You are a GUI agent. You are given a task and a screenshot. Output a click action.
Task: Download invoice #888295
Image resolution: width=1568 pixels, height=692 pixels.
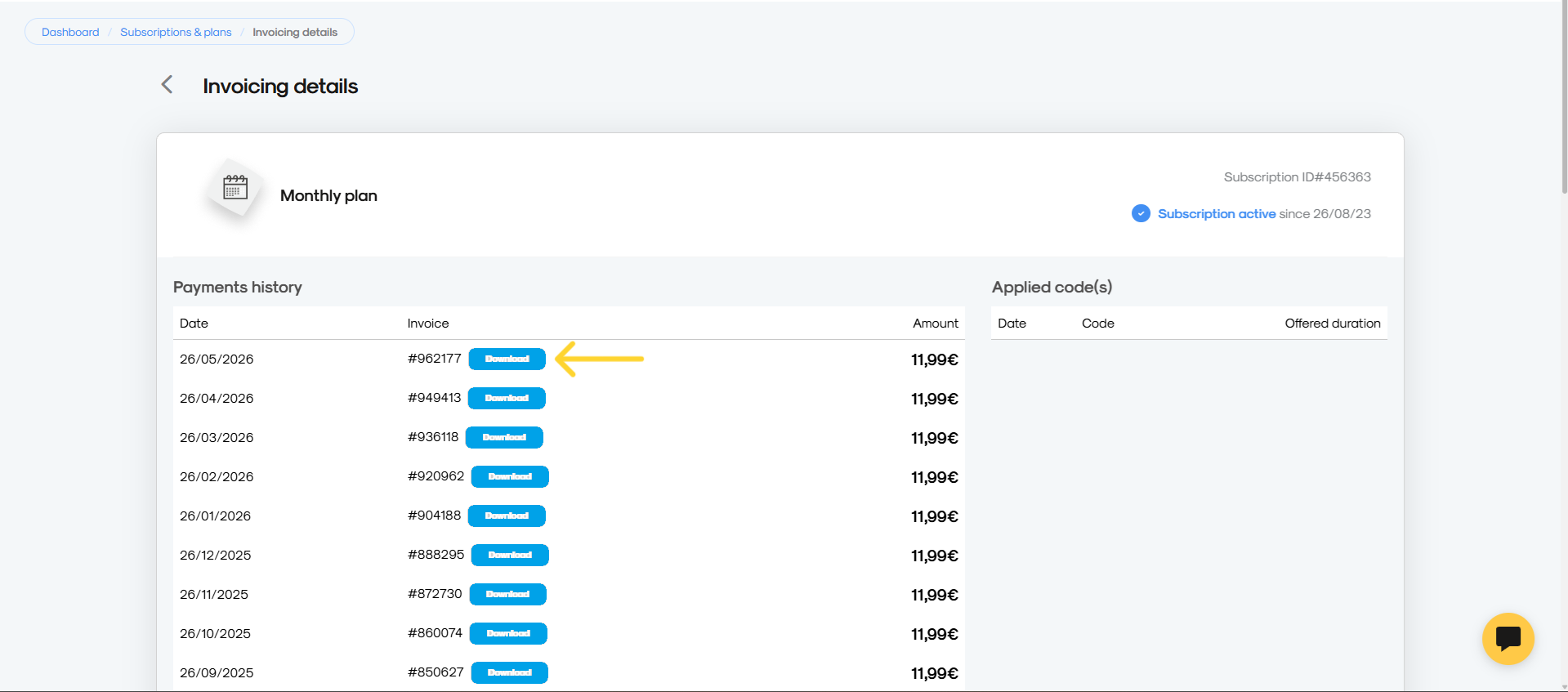pyautogui.click(x=510, y=555)
